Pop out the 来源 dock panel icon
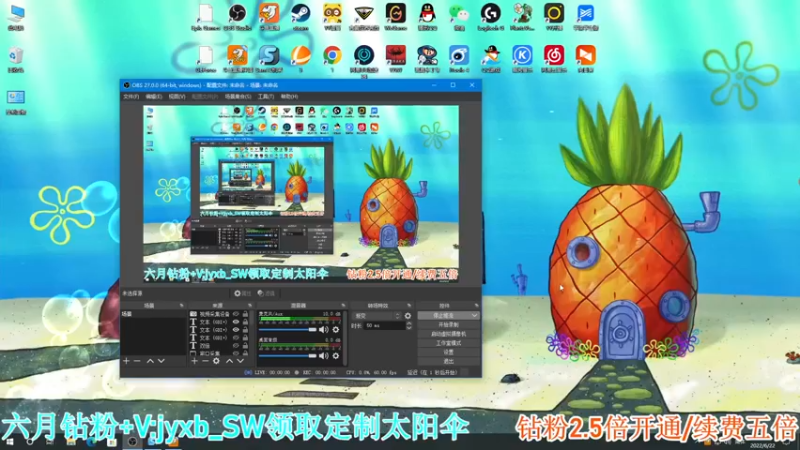This screenshot has height=450, width=800. coord(249,306)
